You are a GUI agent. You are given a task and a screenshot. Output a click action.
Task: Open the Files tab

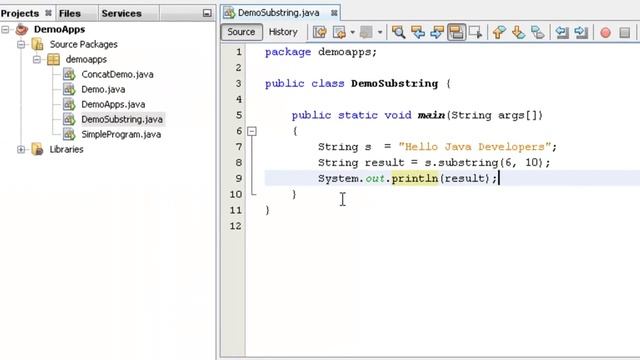point(70,13)
